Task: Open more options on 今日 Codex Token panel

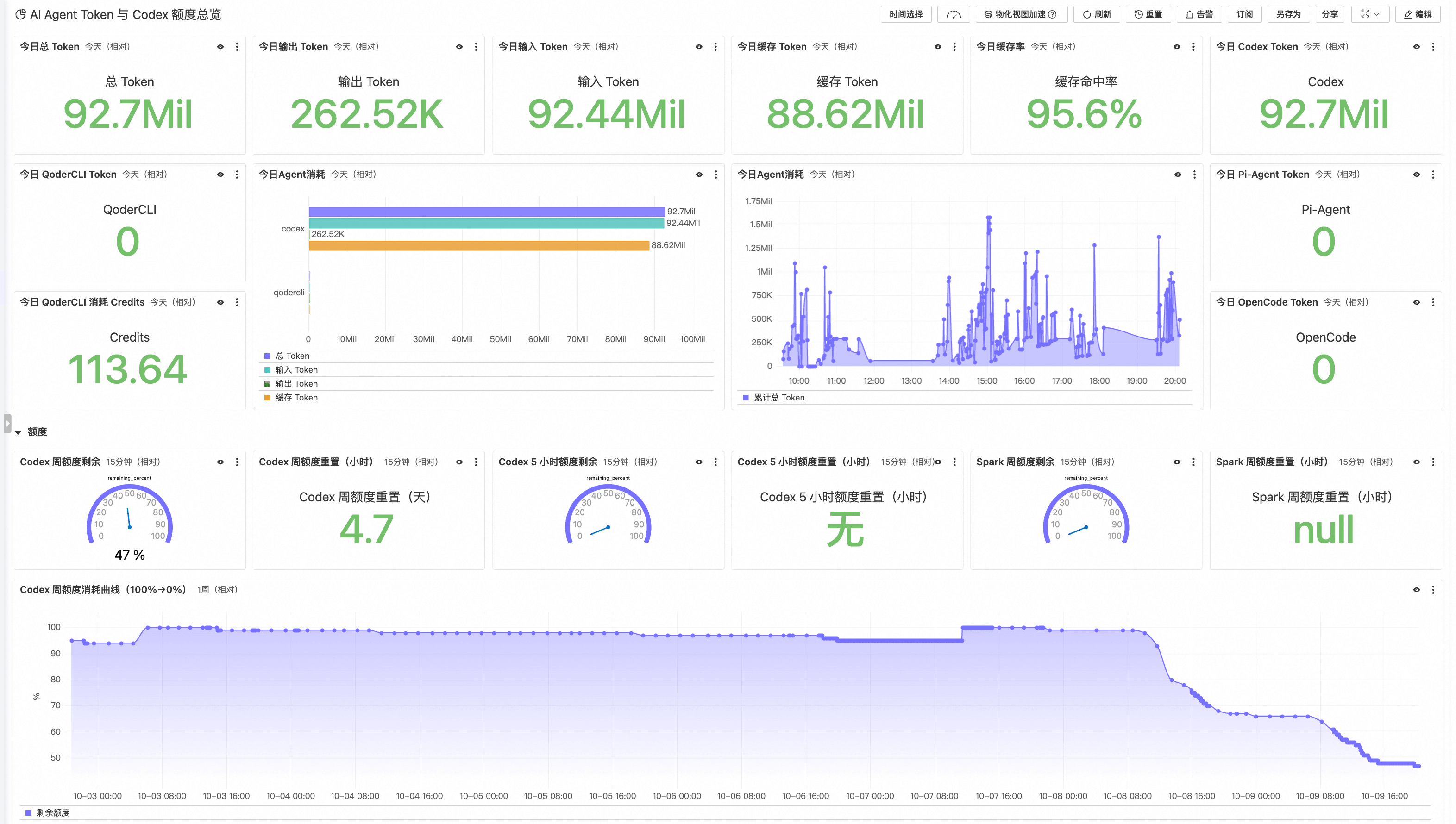Action: coord(1433,47)
